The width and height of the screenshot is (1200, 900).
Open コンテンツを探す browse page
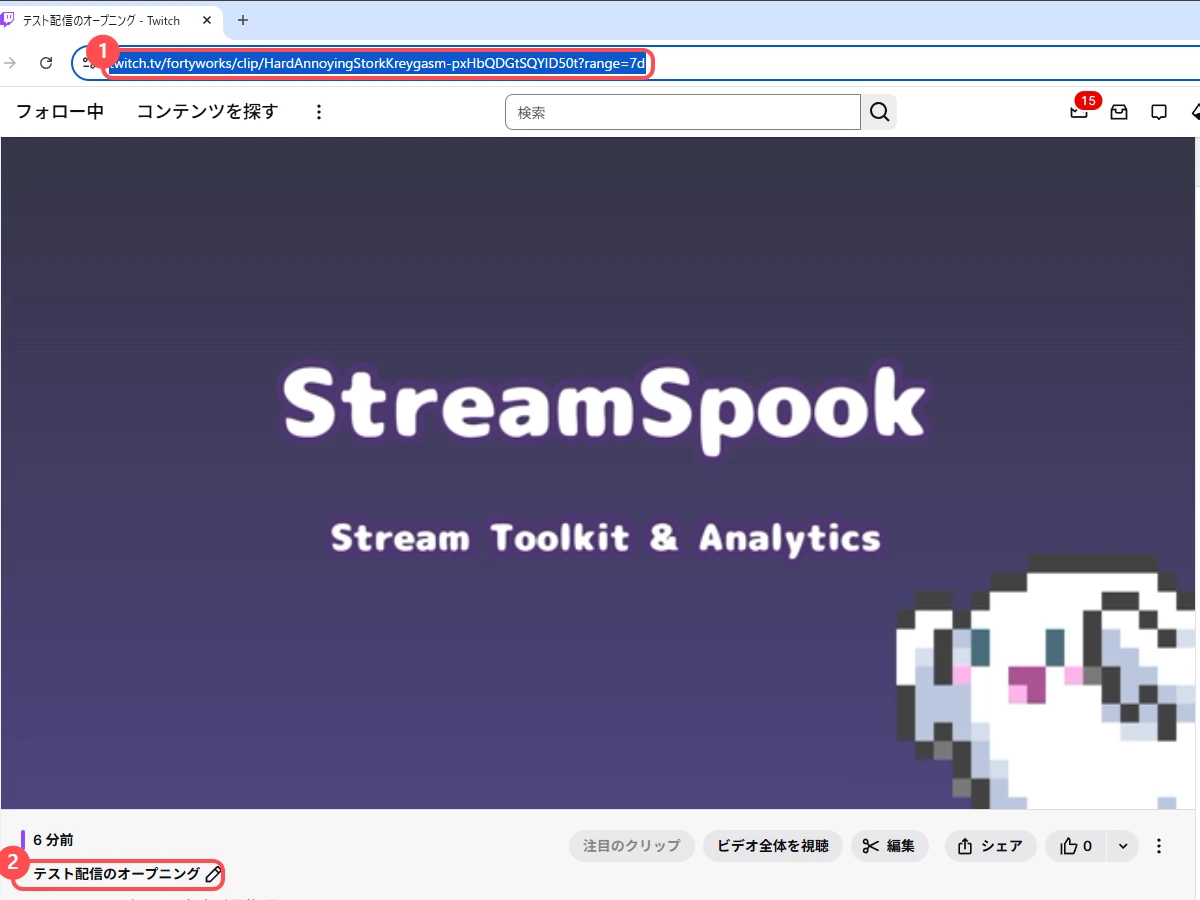(207, 112)
